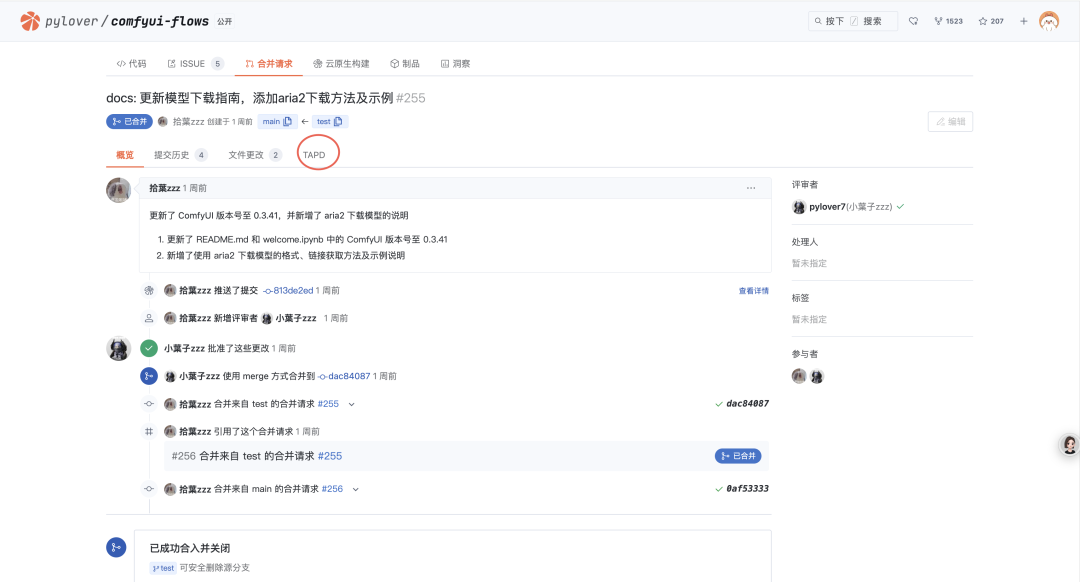
Task: Open the pylover user namespace link
Action: pyautogui.click(x=72, y=21)
